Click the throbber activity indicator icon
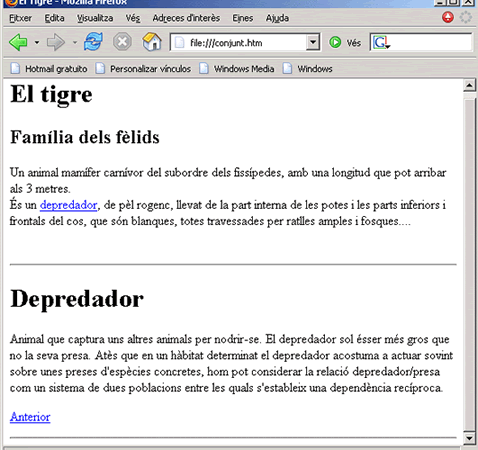 465,17
